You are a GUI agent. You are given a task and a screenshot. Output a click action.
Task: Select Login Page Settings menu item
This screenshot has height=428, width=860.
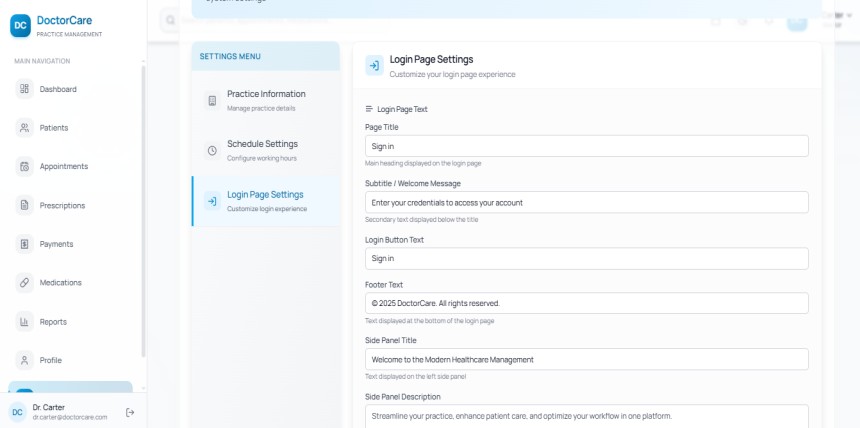point(265,200)
